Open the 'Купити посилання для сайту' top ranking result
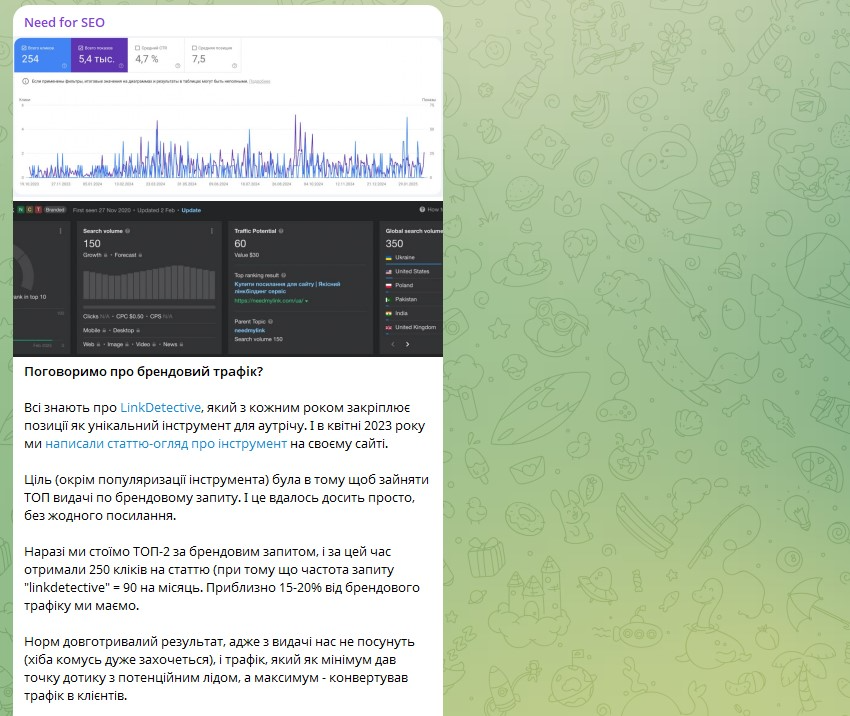Screen dimensions: 850x716 pyautogui.click(x=287, y=287)
